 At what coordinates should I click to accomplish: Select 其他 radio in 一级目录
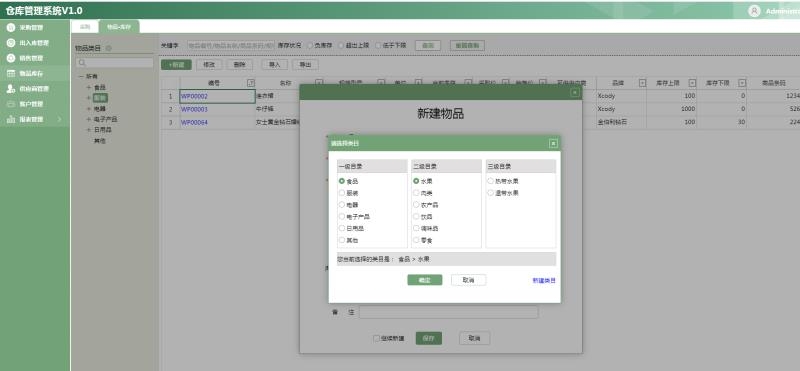coord(342,240)
